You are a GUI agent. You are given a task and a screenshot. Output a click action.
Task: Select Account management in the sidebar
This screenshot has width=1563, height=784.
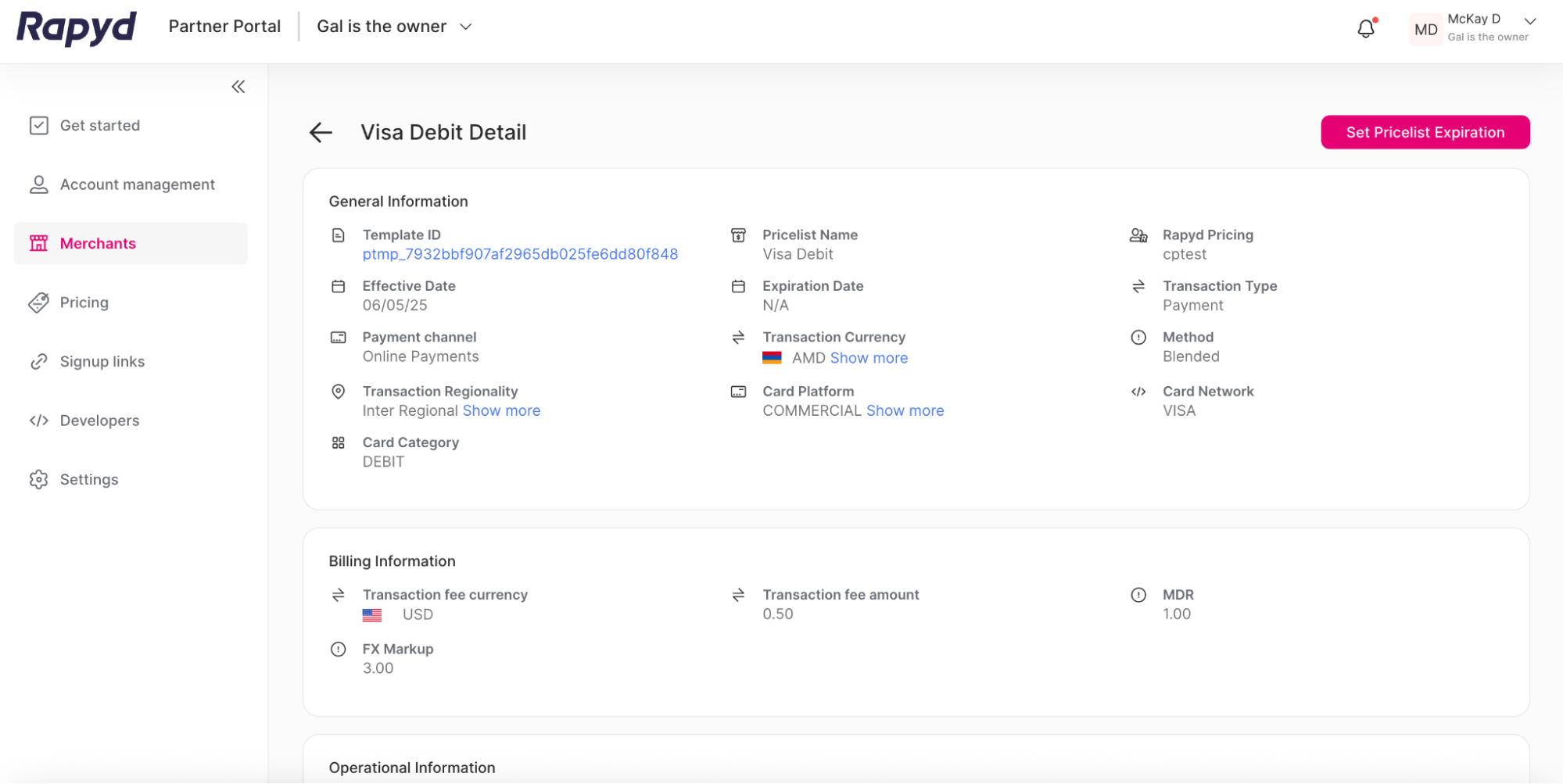coord(138,184)
